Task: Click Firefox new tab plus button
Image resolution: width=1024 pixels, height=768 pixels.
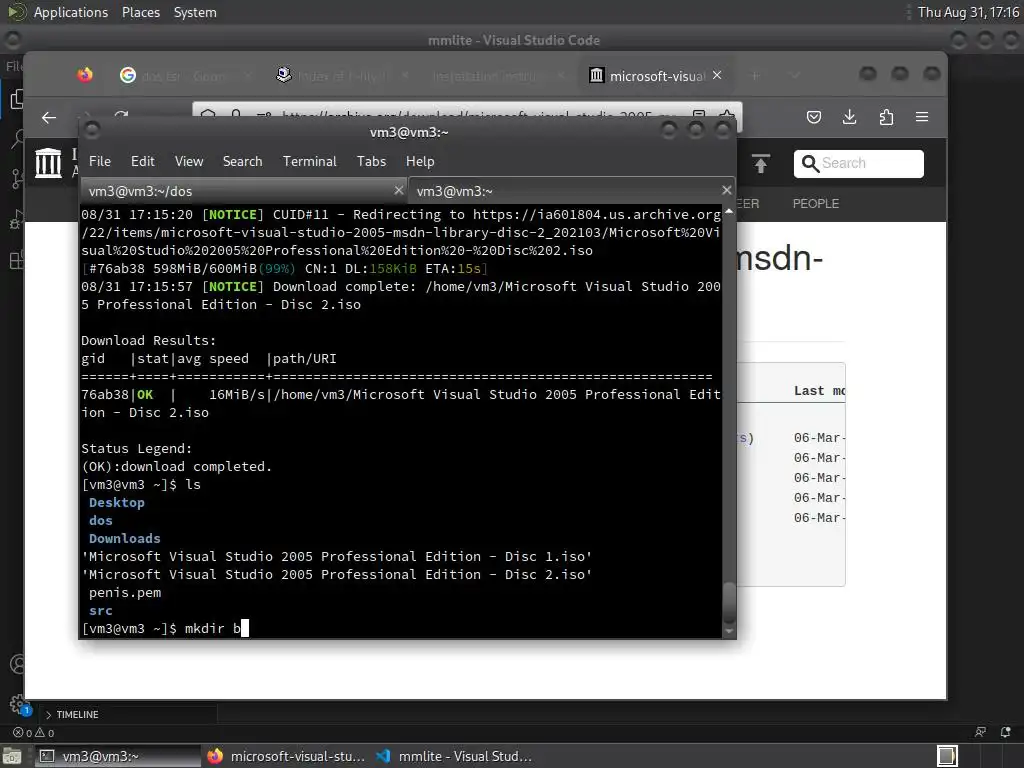Action: pyautogui.click(x=755, y=76)
